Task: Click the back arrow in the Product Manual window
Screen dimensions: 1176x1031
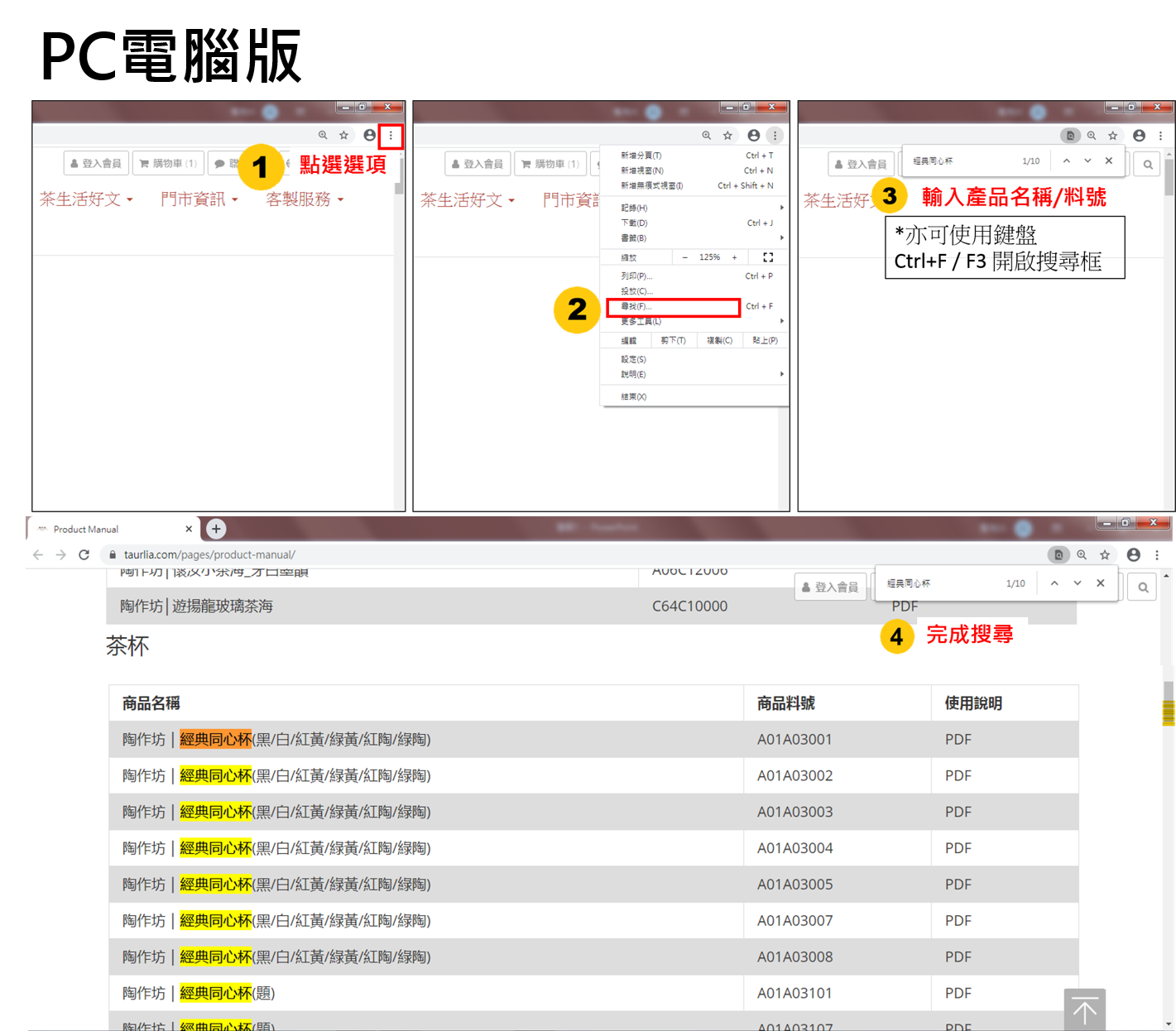Action: tap(38, 554)
